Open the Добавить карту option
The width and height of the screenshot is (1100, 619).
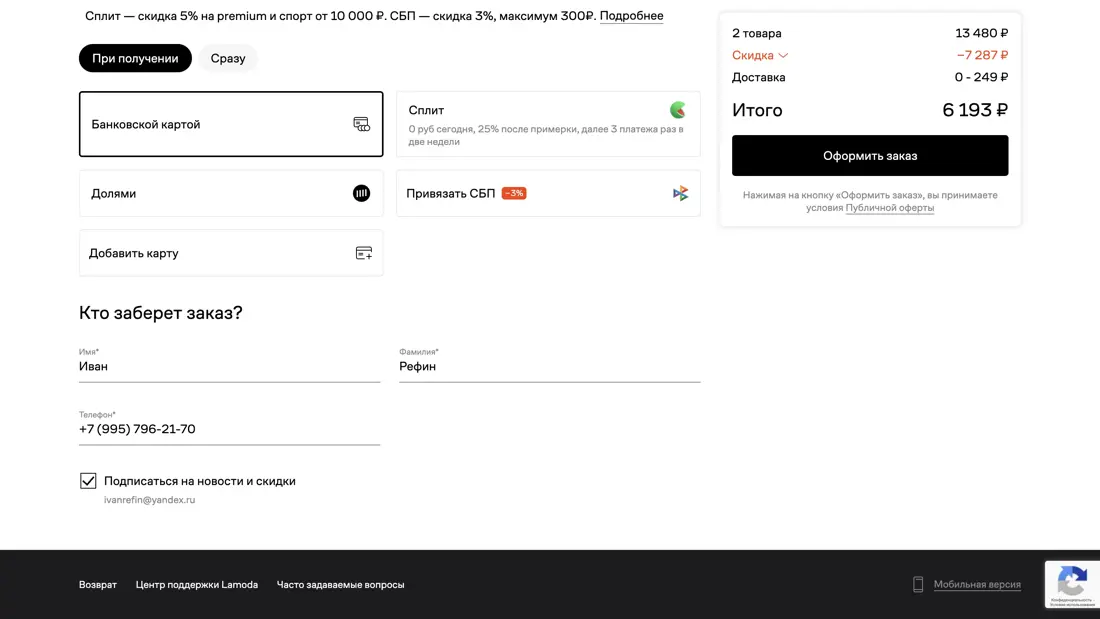coord(230,254)
